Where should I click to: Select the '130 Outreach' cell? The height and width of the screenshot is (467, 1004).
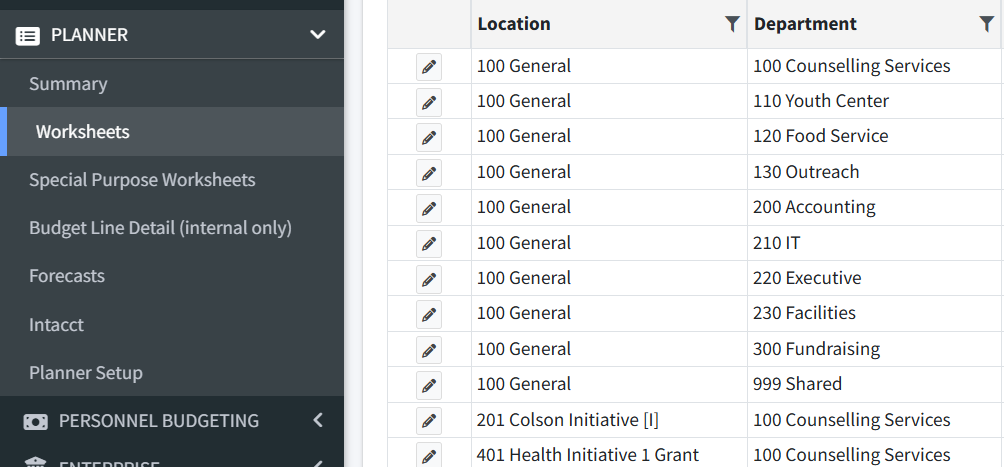[874, 172]
